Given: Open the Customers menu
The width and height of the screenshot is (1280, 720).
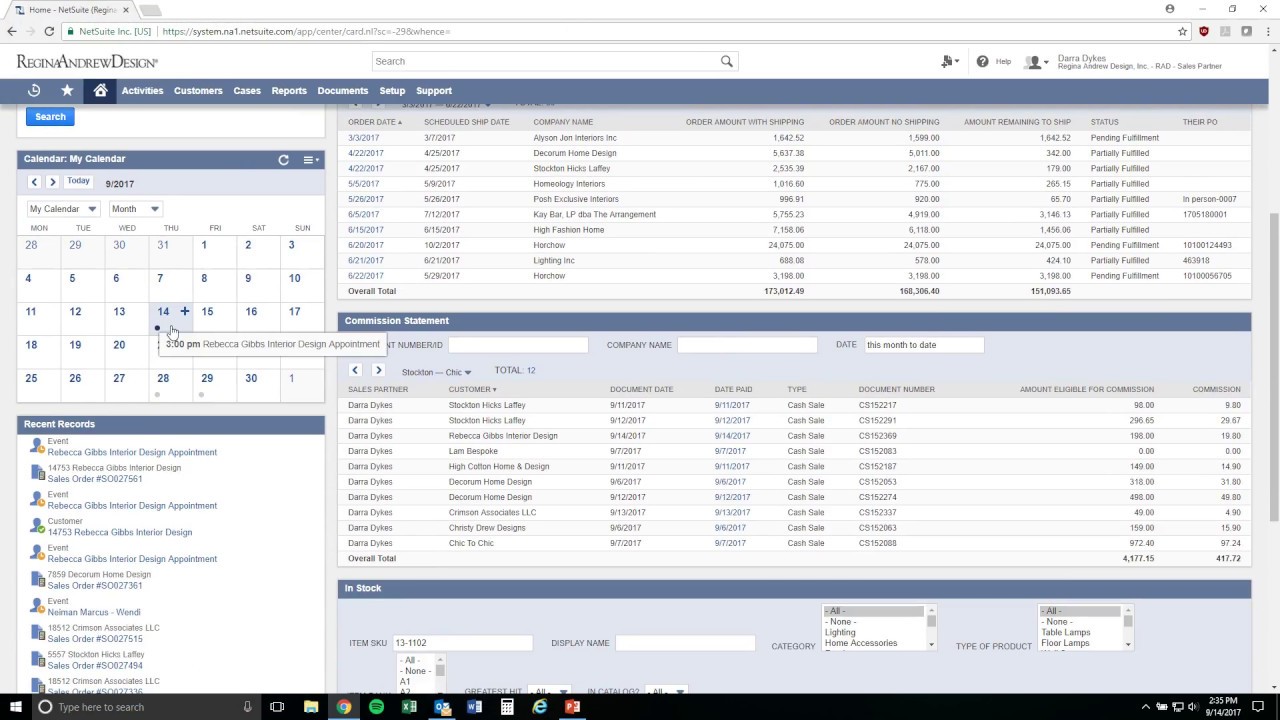Looking at the screenshot, I should click(x=198, y=91).
